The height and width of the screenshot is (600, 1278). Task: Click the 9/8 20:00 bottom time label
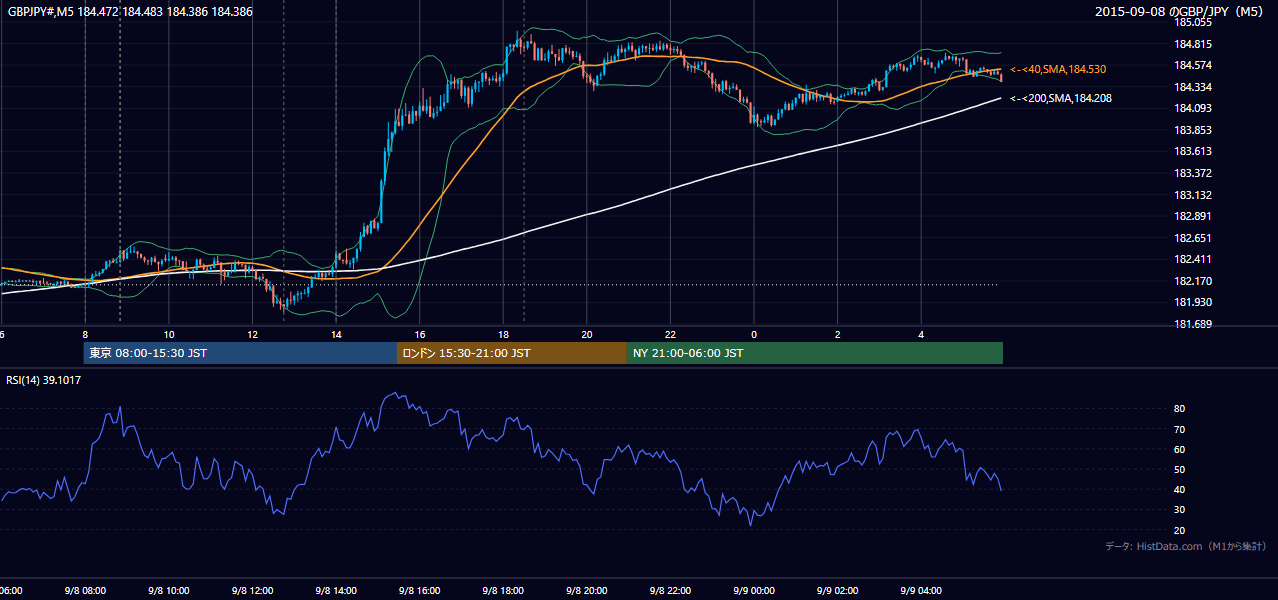tap(587, 591)
